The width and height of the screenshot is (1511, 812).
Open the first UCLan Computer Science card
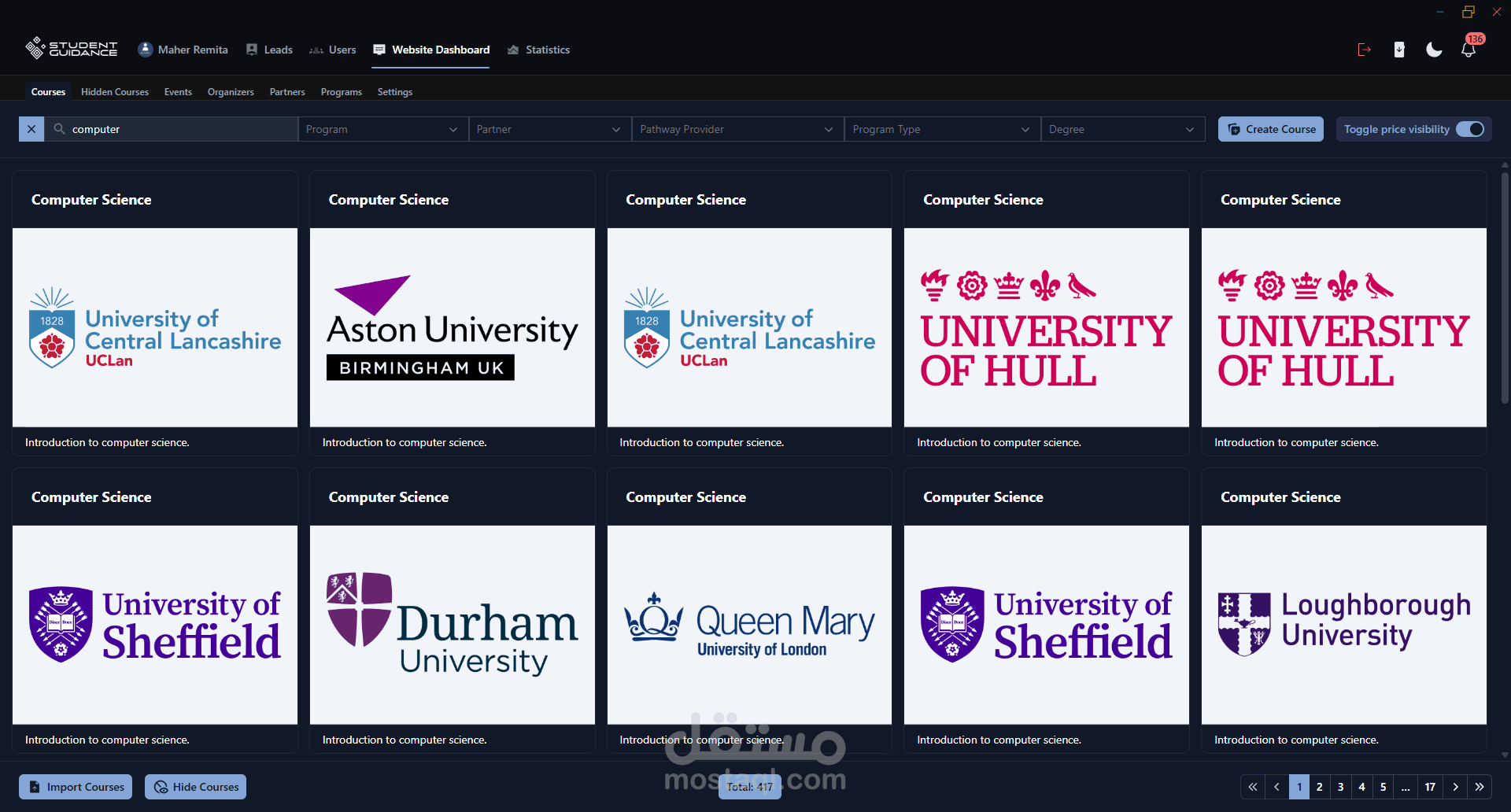pyautogui.click(x=155, y=313)
